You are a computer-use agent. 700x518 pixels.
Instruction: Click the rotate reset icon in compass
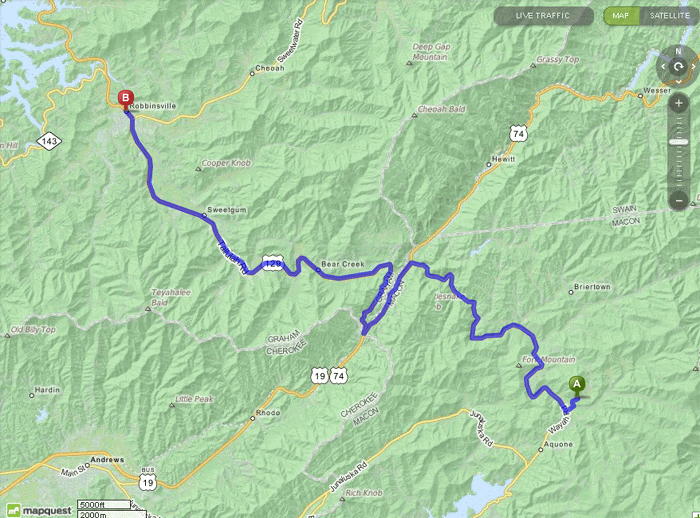pyautogui.click(x=678, y=67)
